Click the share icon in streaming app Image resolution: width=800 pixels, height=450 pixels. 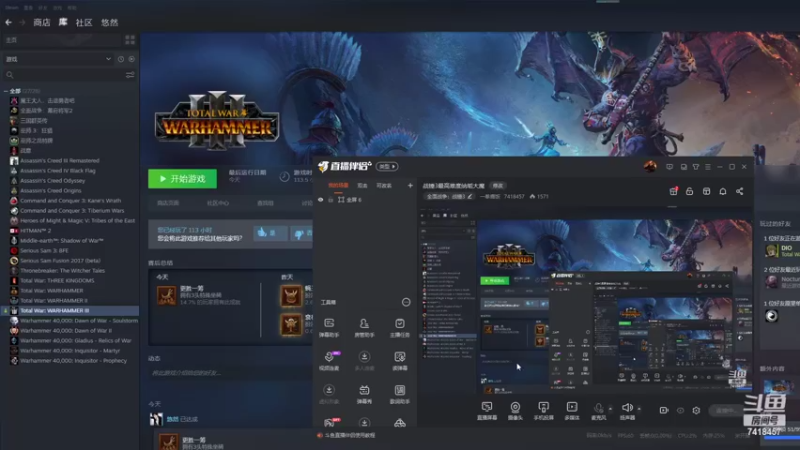740,191
